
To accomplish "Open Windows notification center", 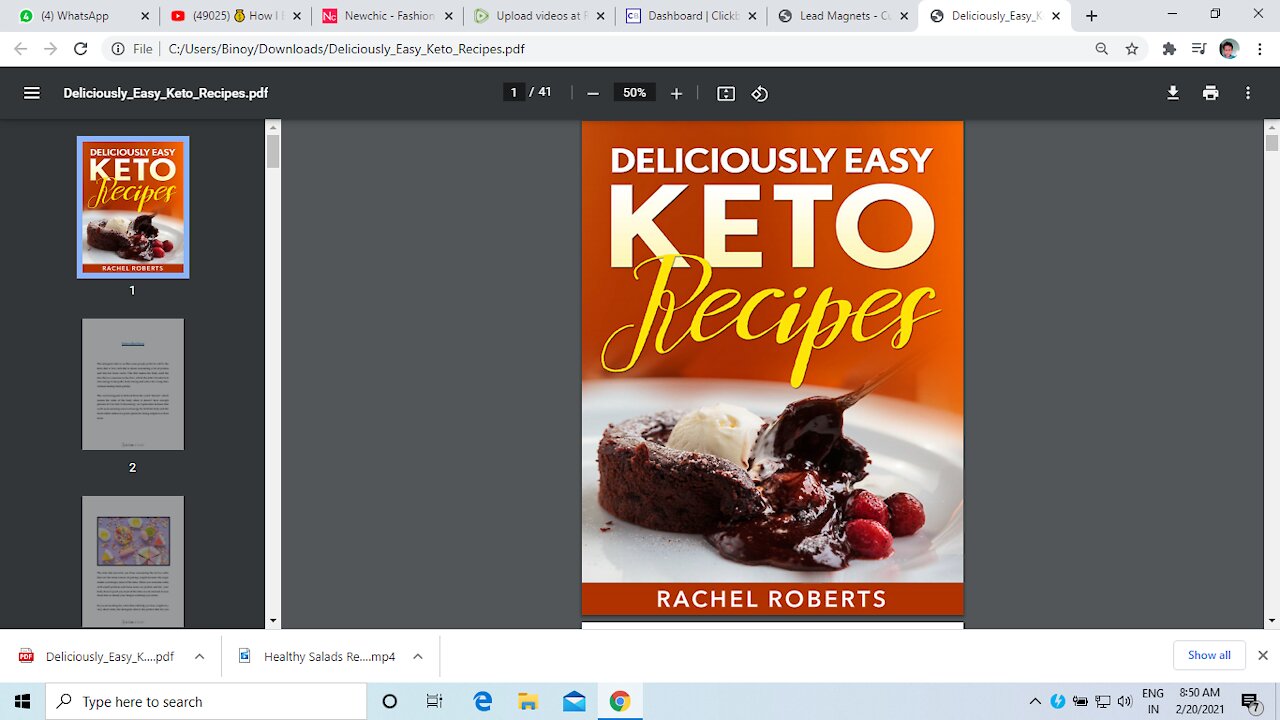I will [1250, 702].
